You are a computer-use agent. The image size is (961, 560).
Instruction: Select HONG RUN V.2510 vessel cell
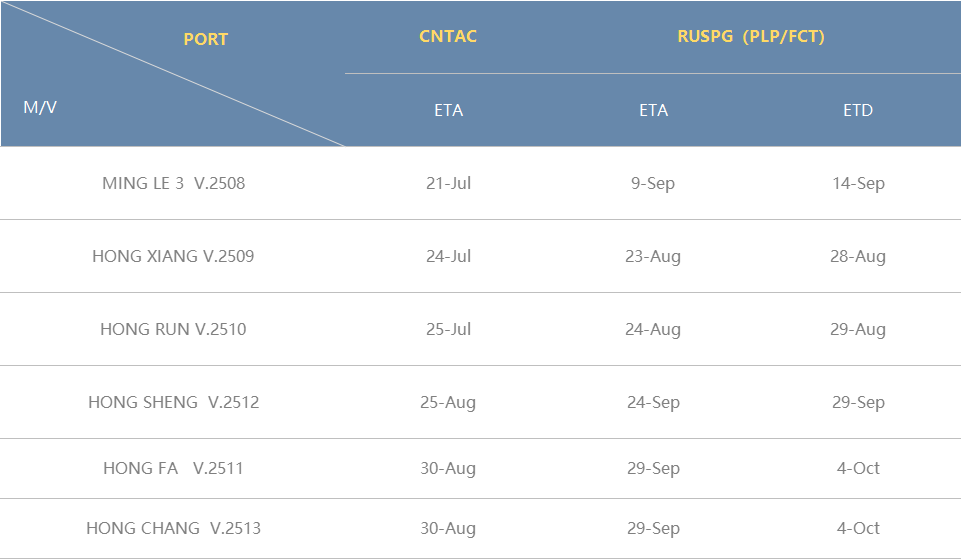(x=173, y=329)
